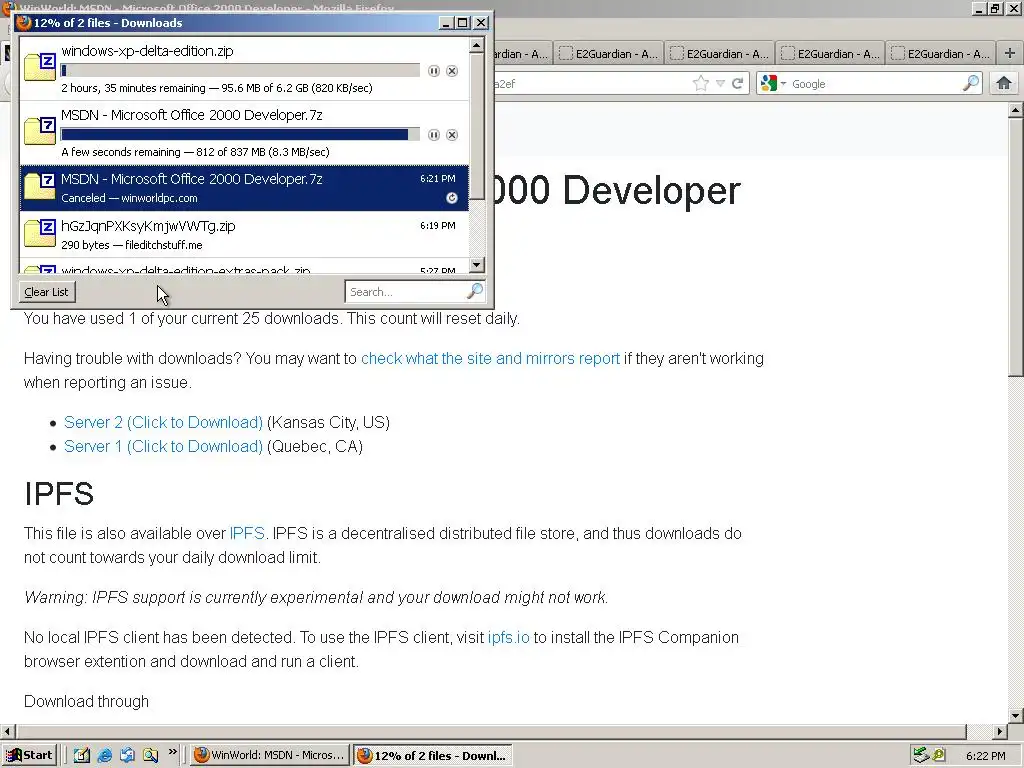Click 'Canceled — winworldpc.com' status text

(129, 198)
